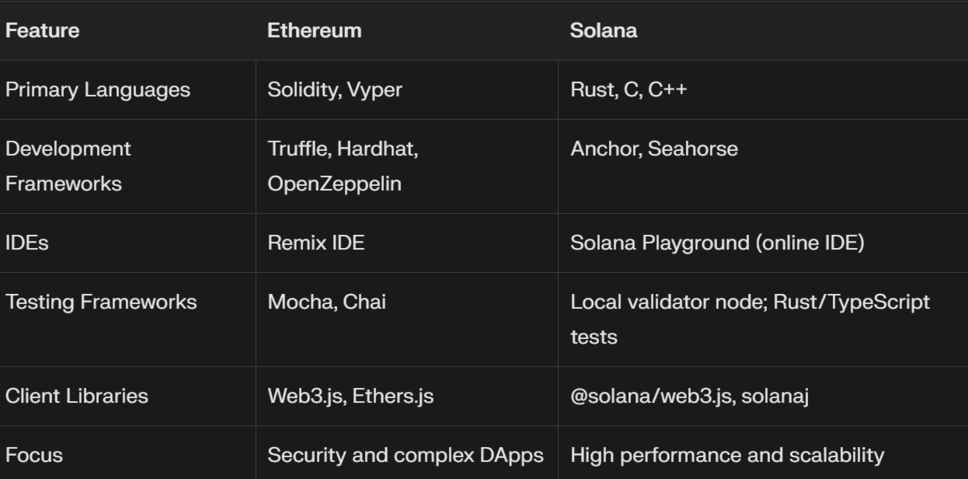Click the Solidity, Vyper cell
The width and height of the screenshot is (968, 479).
coord(335,90)
